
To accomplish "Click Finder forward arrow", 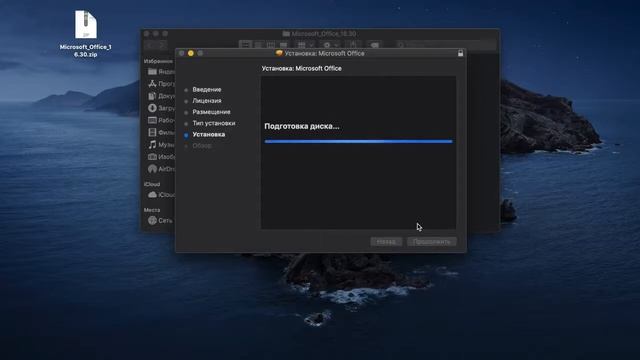I will pos(162,45).
